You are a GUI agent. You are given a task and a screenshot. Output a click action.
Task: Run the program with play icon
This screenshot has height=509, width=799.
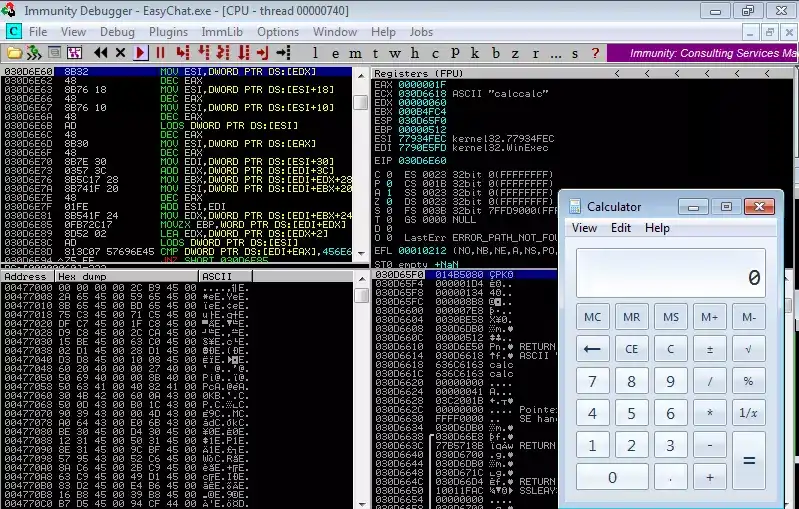coord(140,52)
